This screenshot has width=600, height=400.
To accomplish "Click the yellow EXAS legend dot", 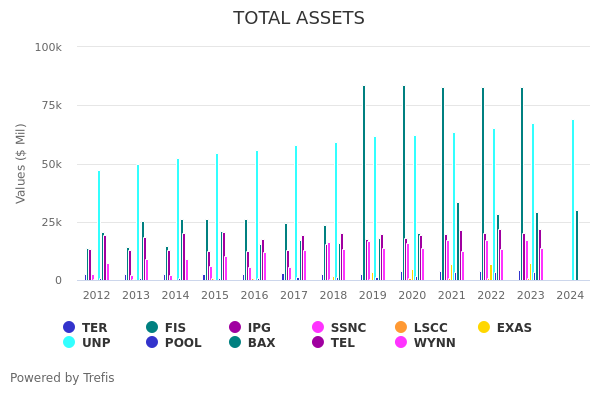I will [484, 327].
